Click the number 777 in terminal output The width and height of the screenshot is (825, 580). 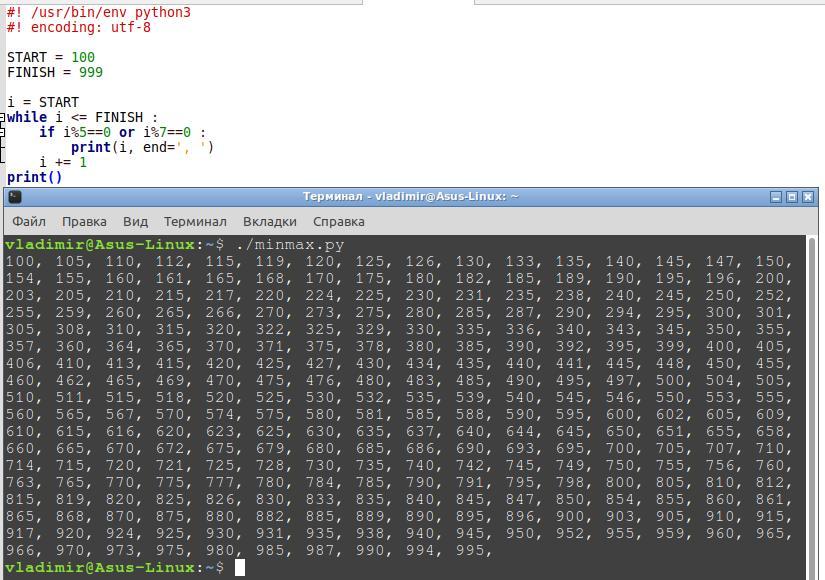219,483
